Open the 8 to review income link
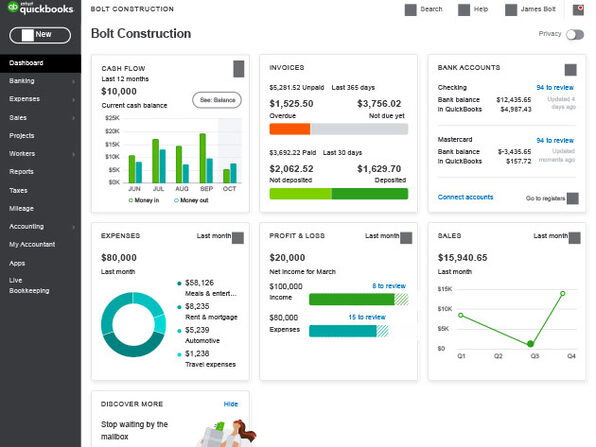596x447 pixels. coord(389,286)
